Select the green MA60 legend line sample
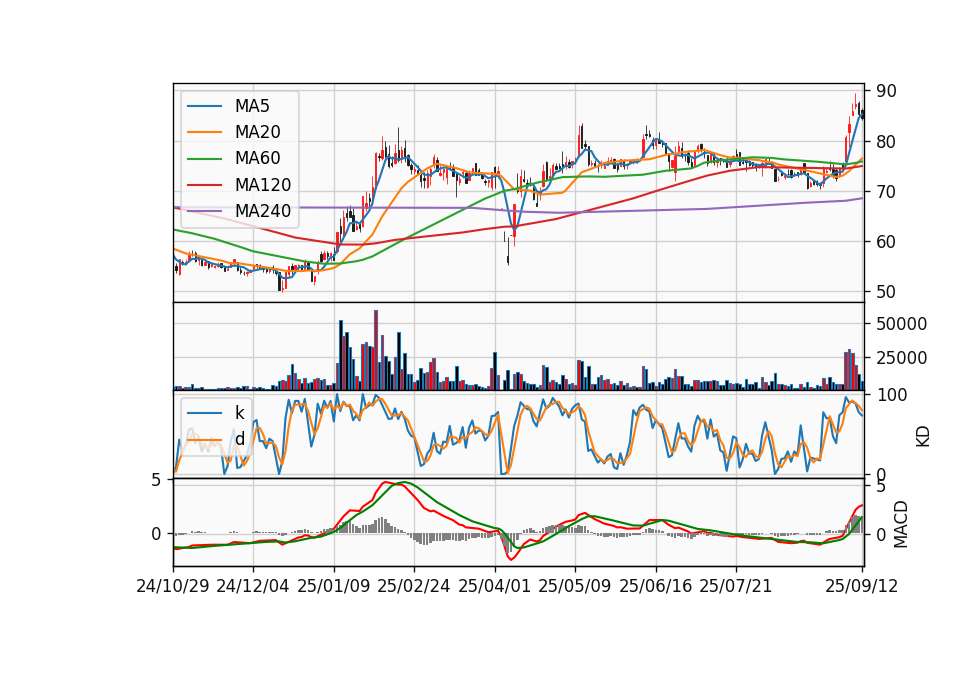 click(204, 159)
